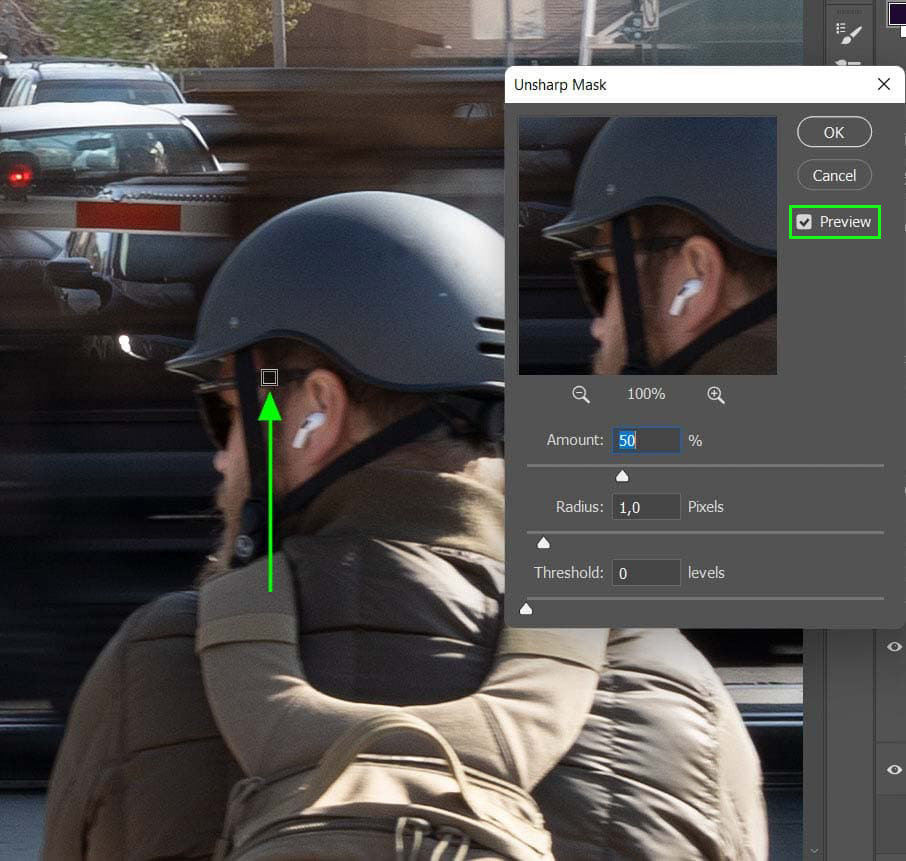Zoom in the Unsharp Mask preview
Viewport: 906px width, 861px height.
715,395
